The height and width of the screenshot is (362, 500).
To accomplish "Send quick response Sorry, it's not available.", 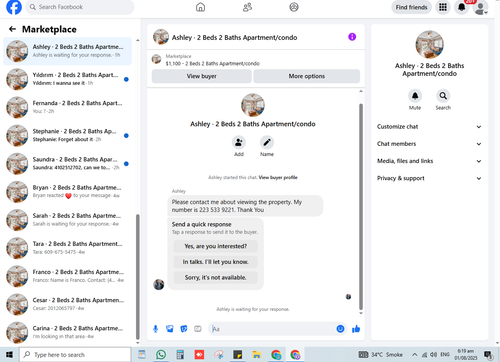I will [216, 277].
